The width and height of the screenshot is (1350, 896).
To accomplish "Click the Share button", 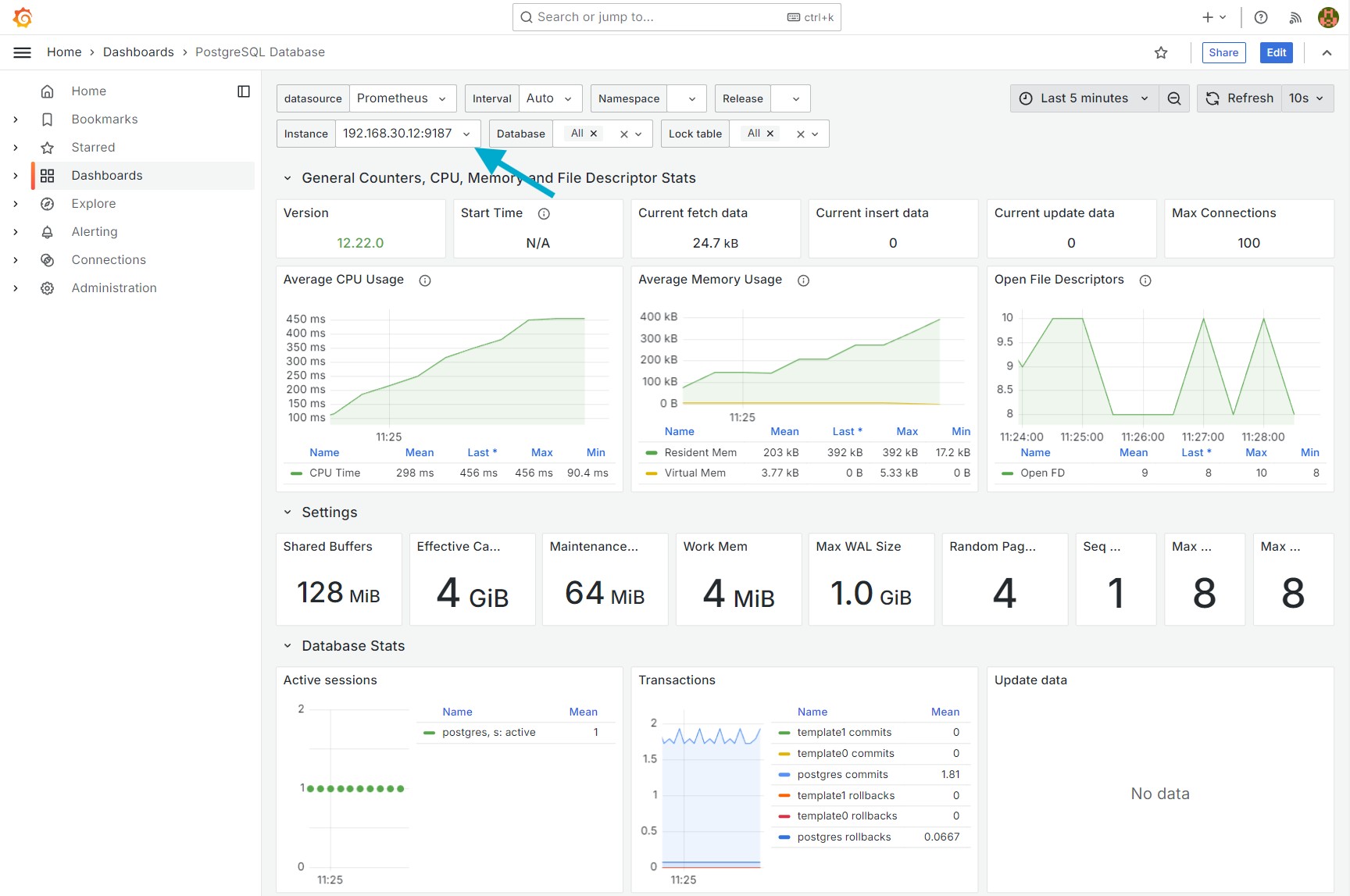I will pyautogui.click(x=1223, y=52).
